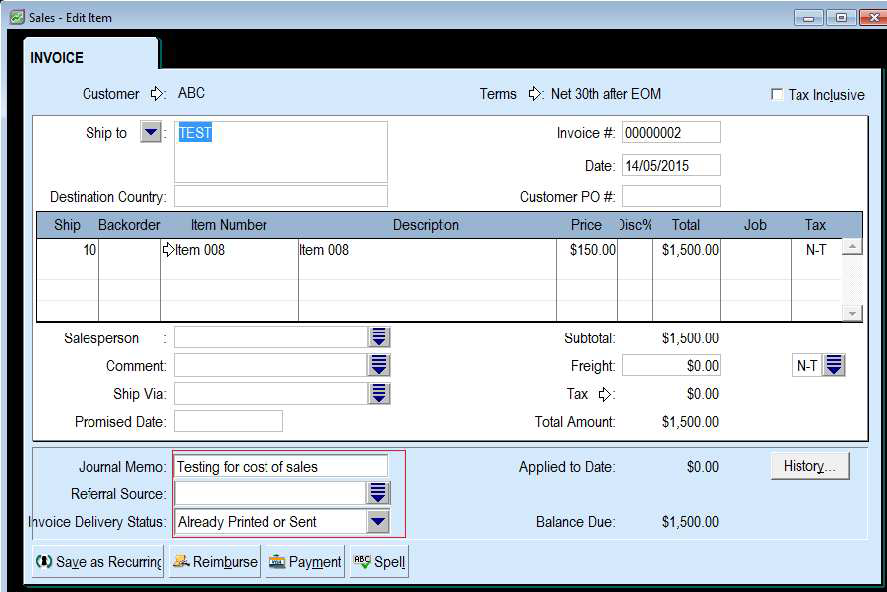Select the INVOICE tab
Screen dimensions: 887x592
[x=58, y=58]
